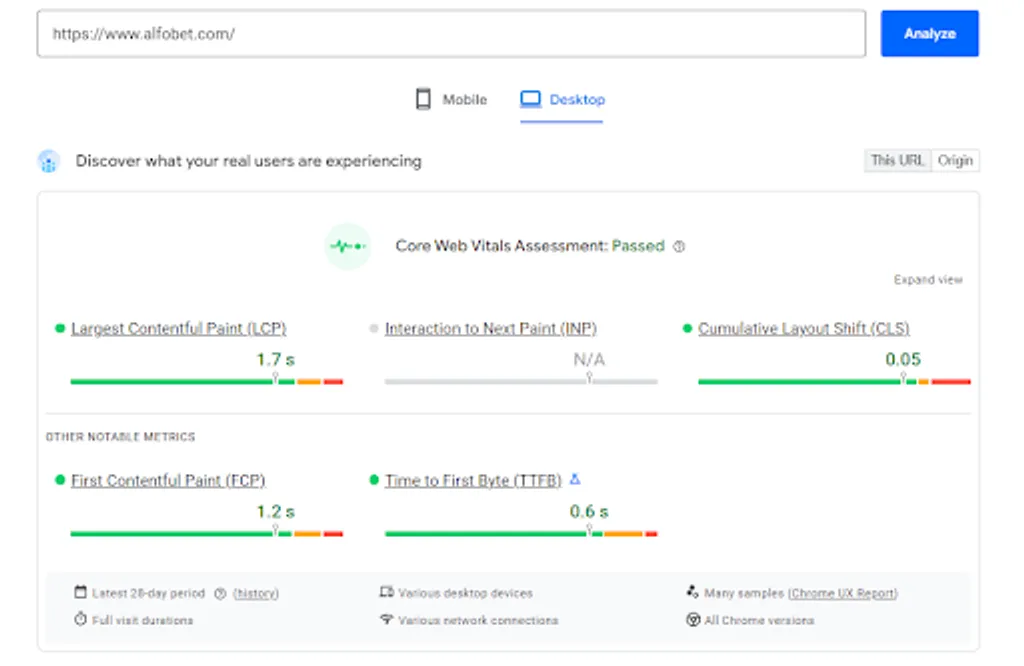Click the experimental flask icon beside TTFB
Image resolution: width=1024 pixels, height=666 pixels.
click(575, 479)
